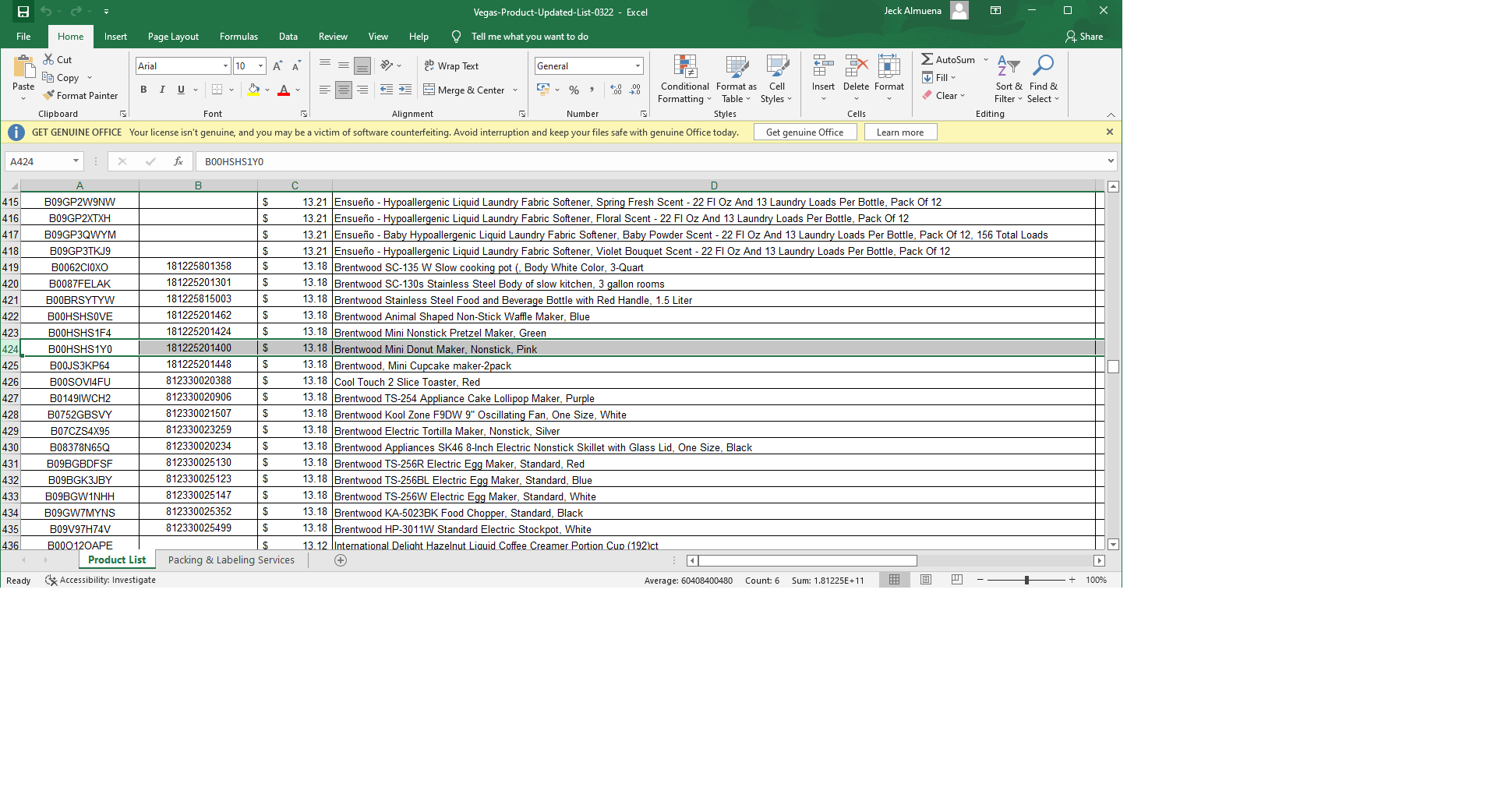The width and height of the screenshot is (1498, 812).
Task: Toggle Normal view button in status bar
Action: (x=895, y=580)
